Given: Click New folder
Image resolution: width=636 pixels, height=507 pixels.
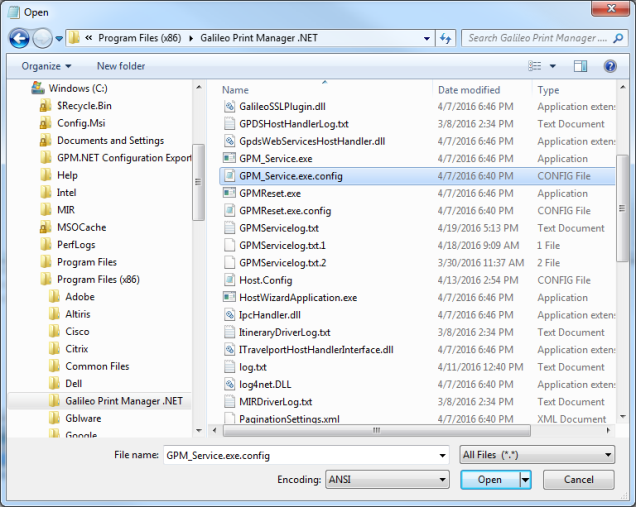Looking at the screenshot, I should (x=120, y=66).
